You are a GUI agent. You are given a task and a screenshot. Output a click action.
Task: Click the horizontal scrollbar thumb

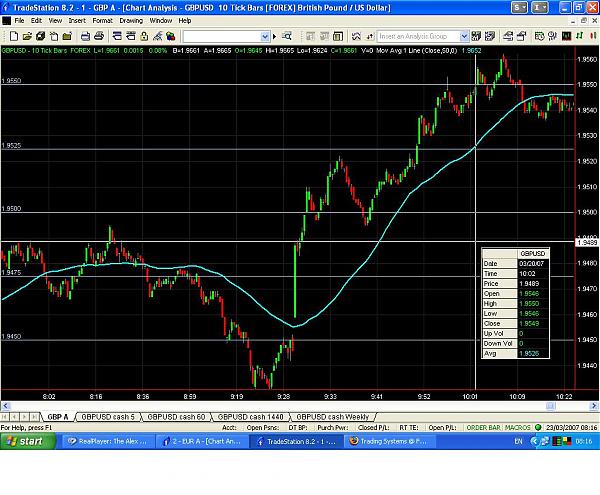[550, 405]
